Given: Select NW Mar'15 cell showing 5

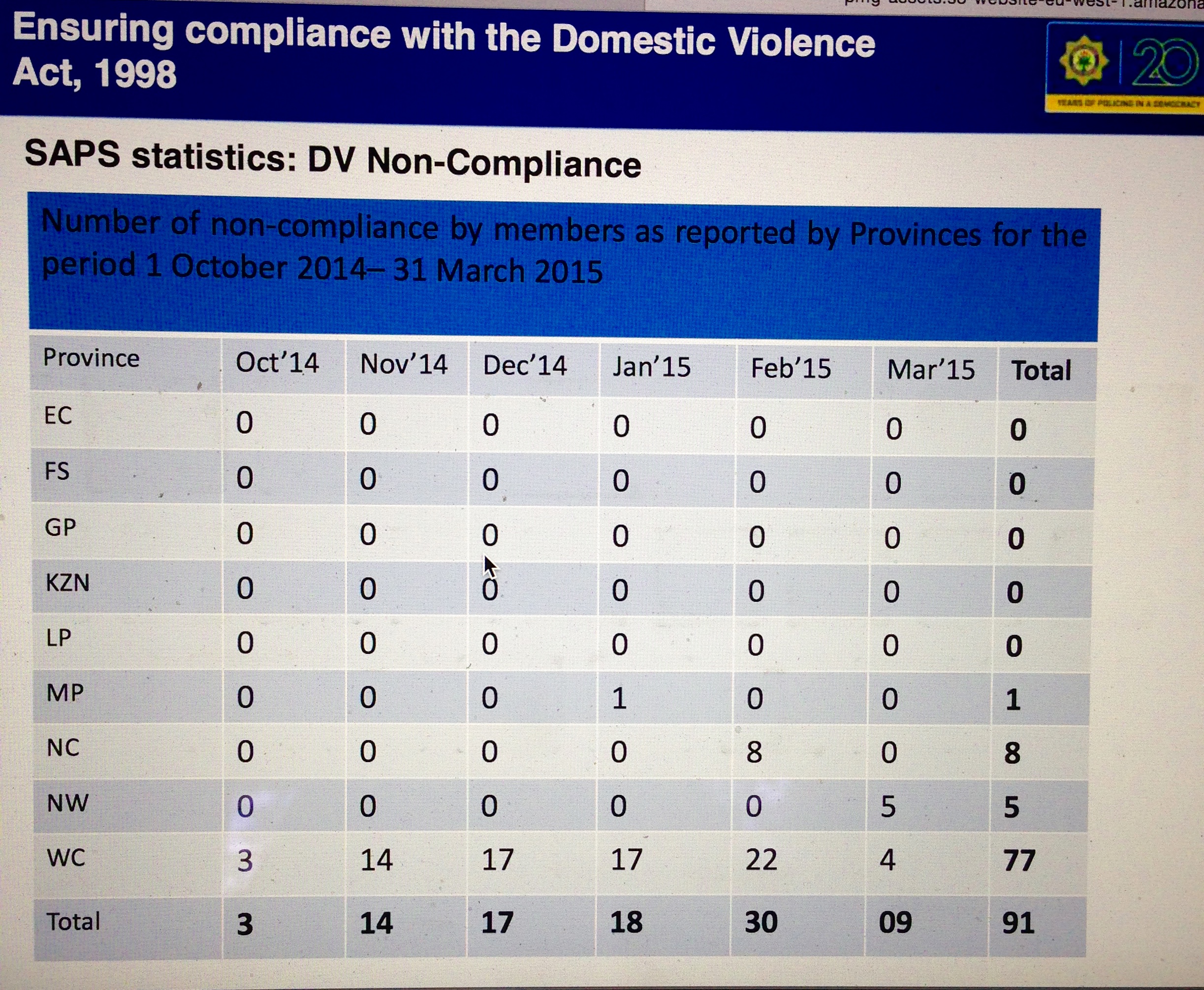Looking at the screenshot, I should tap(888, 806).
